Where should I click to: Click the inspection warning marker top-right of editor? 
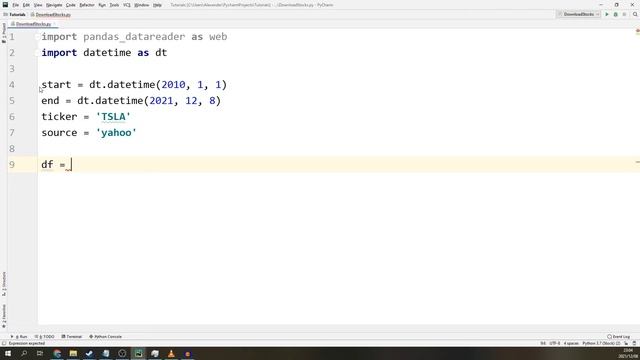638,31
